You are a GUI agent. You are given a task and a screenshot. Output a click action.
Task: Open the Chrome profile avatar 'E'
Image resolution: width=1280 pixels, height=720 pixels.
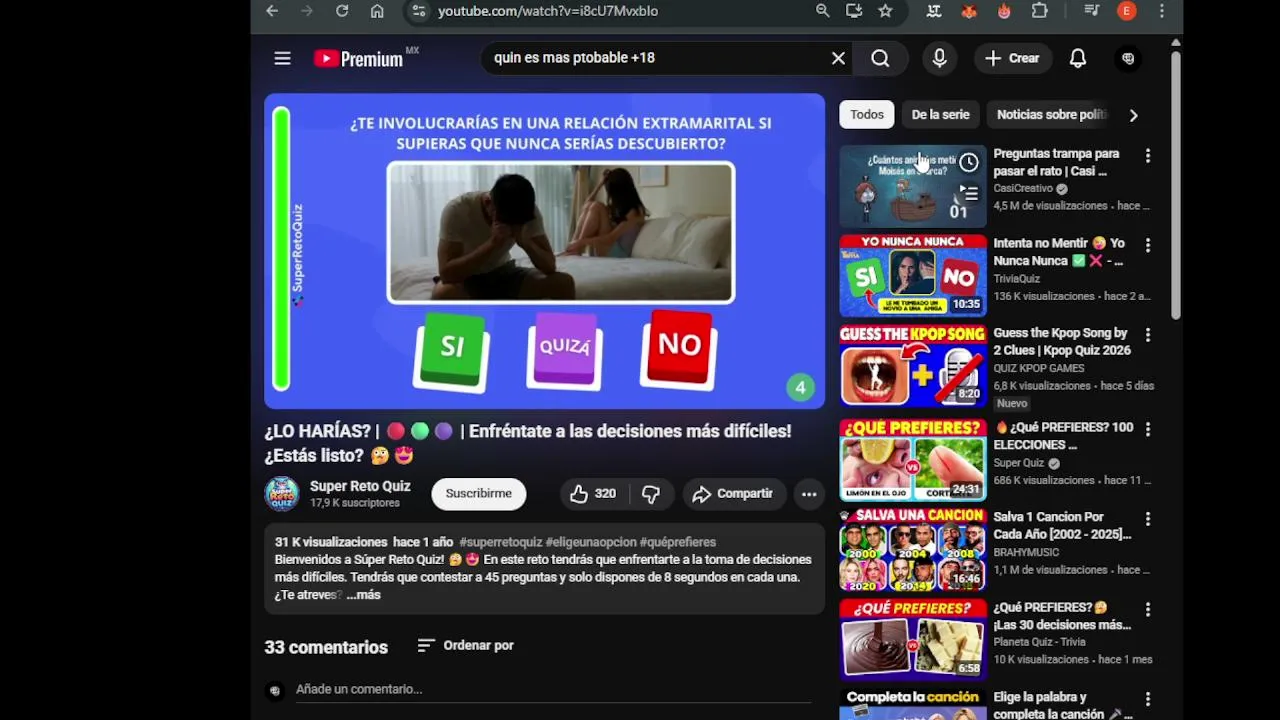click(1127, 11)
